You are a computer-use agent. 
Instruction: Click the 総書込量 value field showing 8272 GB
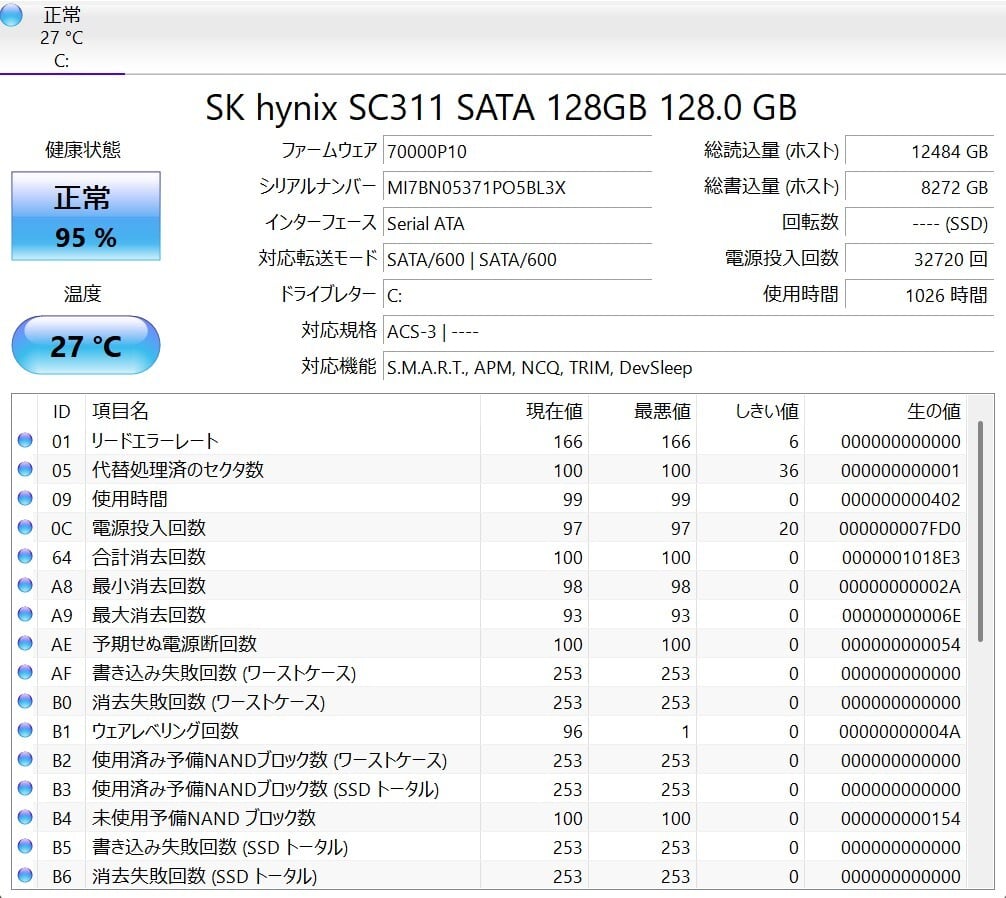pyautogui.click(x=919, y=187)
